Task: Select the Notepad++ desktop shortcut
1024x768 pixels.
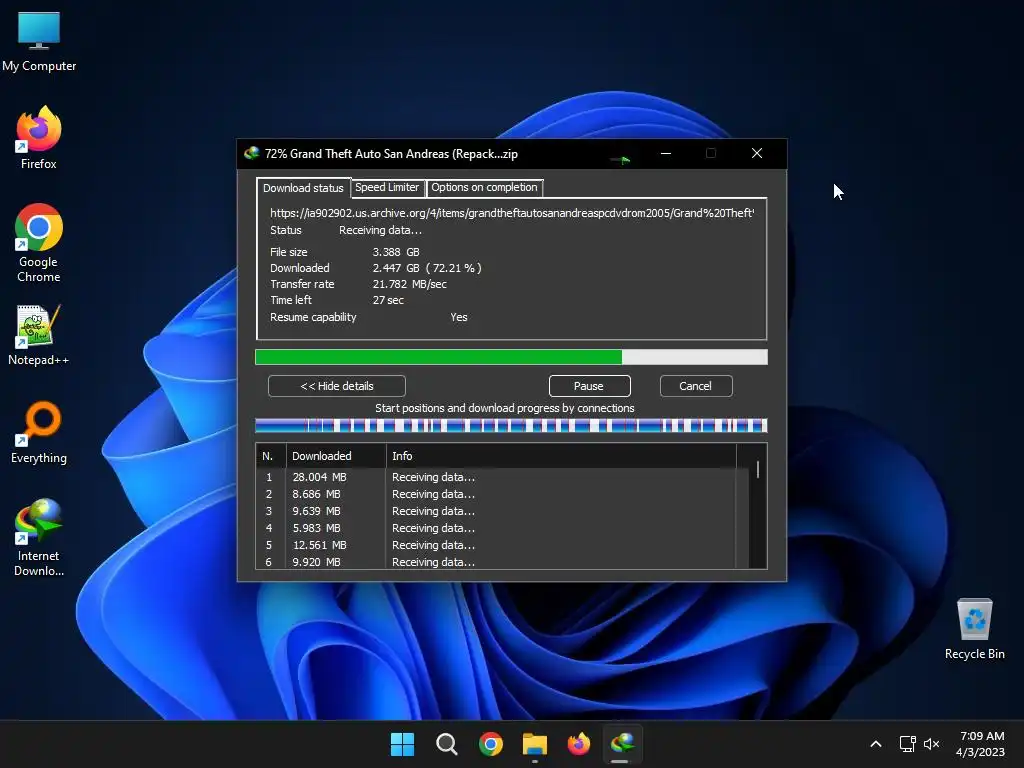Action: [x=39, y=335]
